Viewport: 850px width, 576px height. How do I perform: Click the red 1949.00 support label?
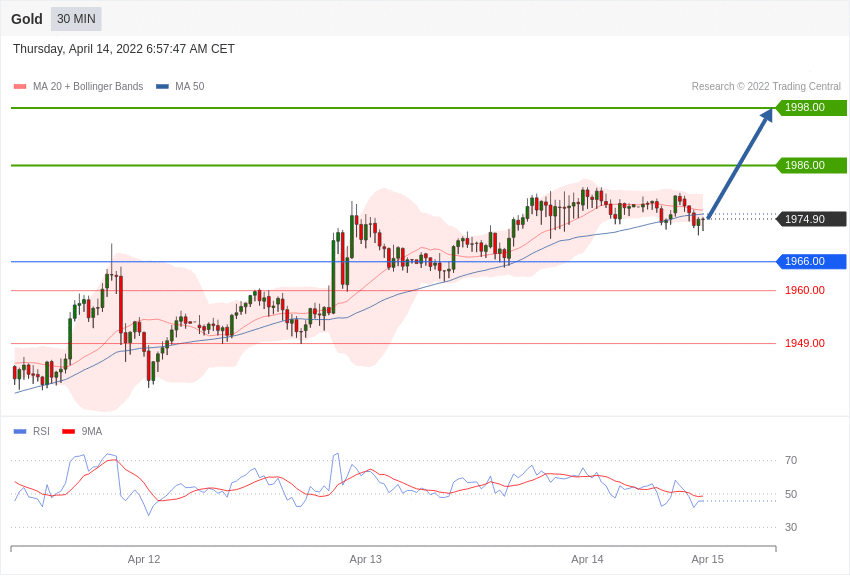pos(805,343)
